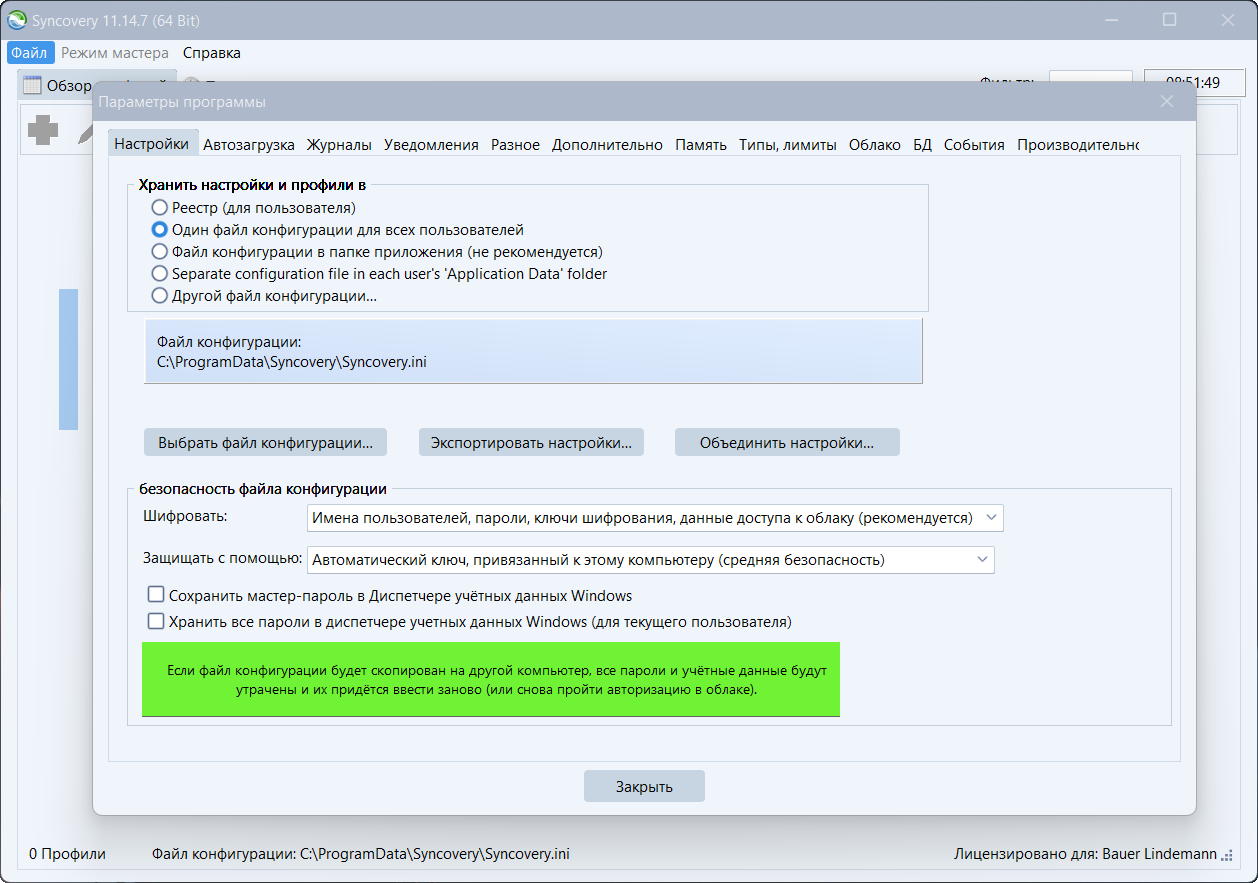Maximize the Syncovery main window
Viewport: 1258px width, 883px height.
pos(1169,20)
